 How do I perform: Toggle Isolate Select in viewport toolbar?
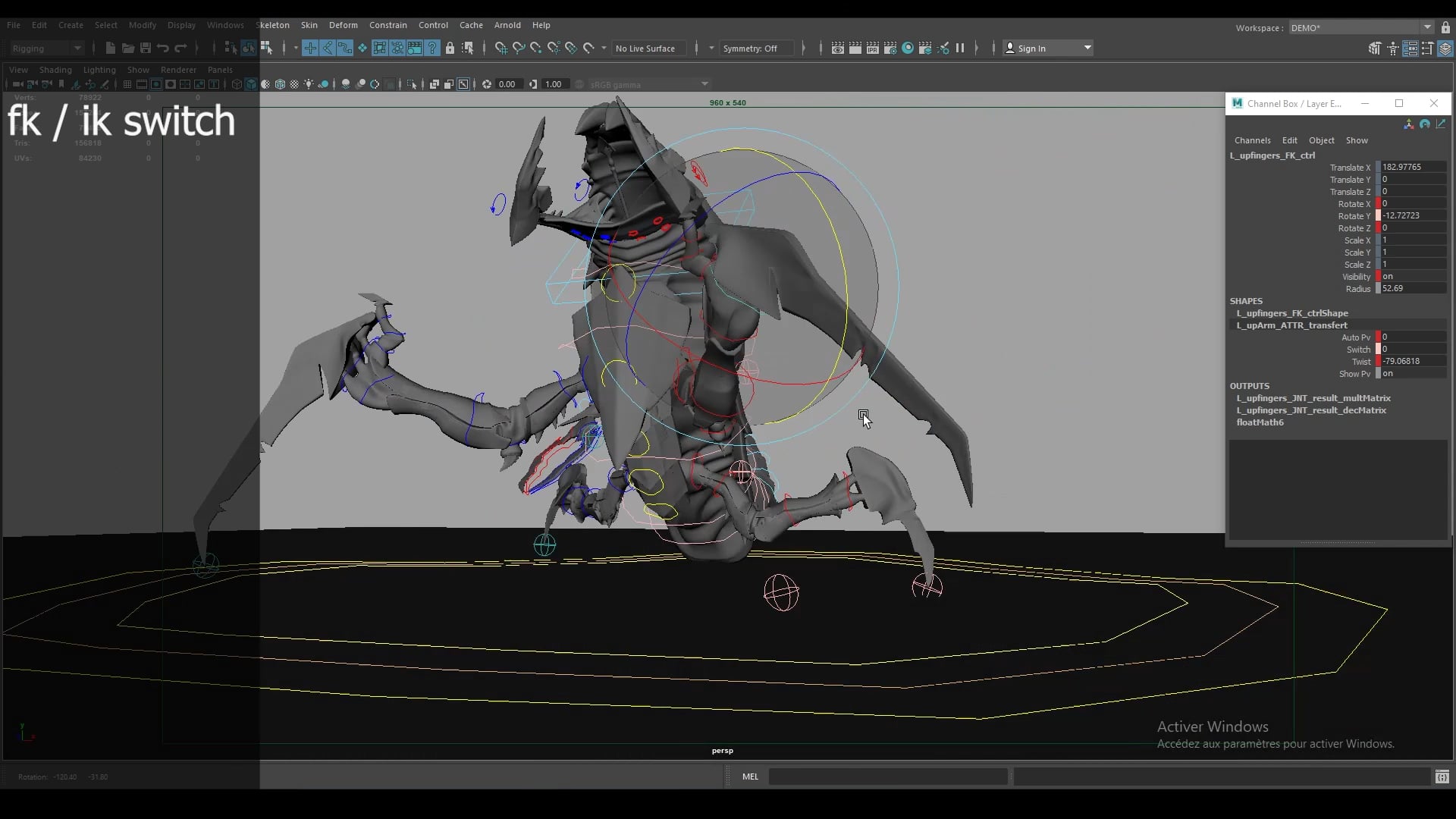click(412, 84)
